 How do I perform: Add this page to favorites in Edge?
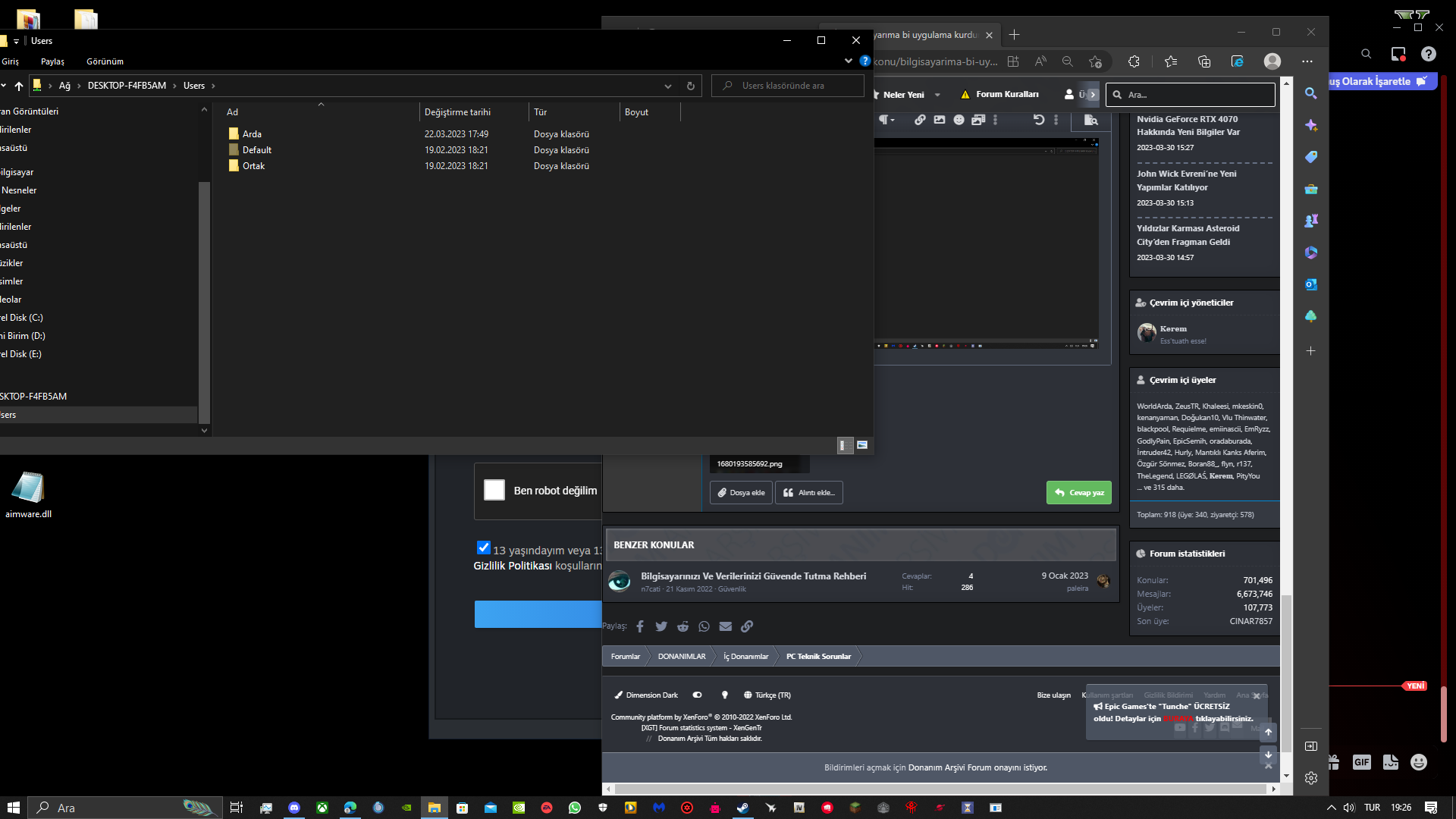1095,61
